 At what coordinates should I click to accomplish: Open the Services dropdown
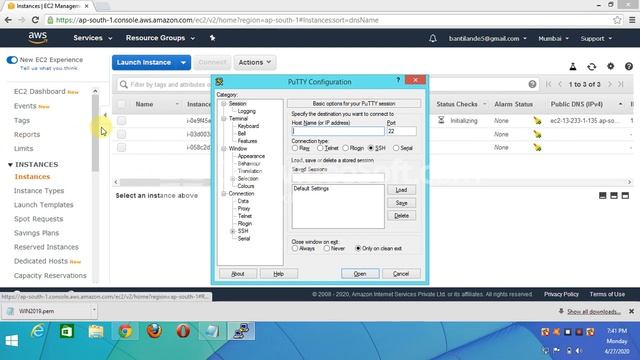(x=93, y=38)
